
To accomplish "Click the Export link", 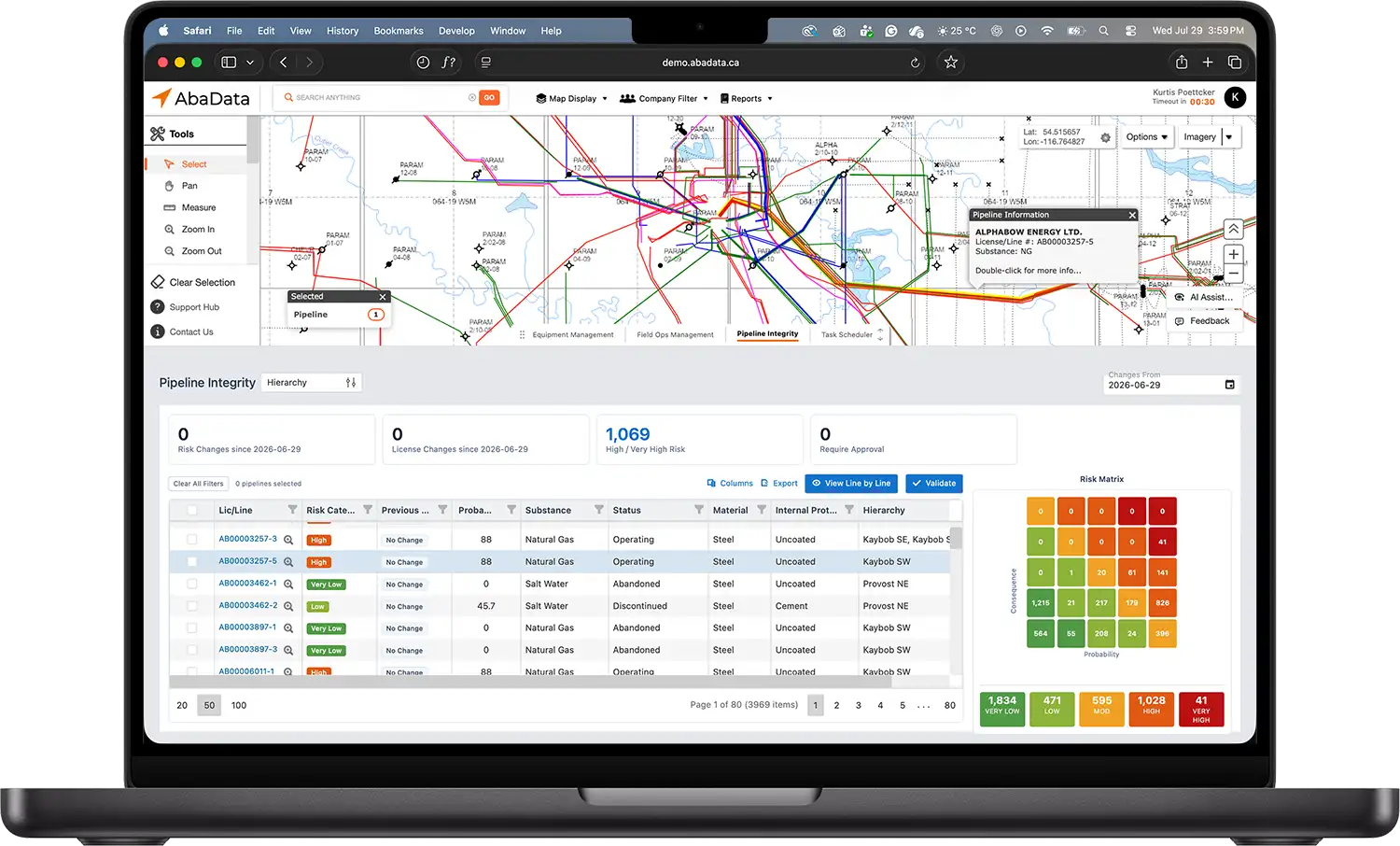I will 779,484.
